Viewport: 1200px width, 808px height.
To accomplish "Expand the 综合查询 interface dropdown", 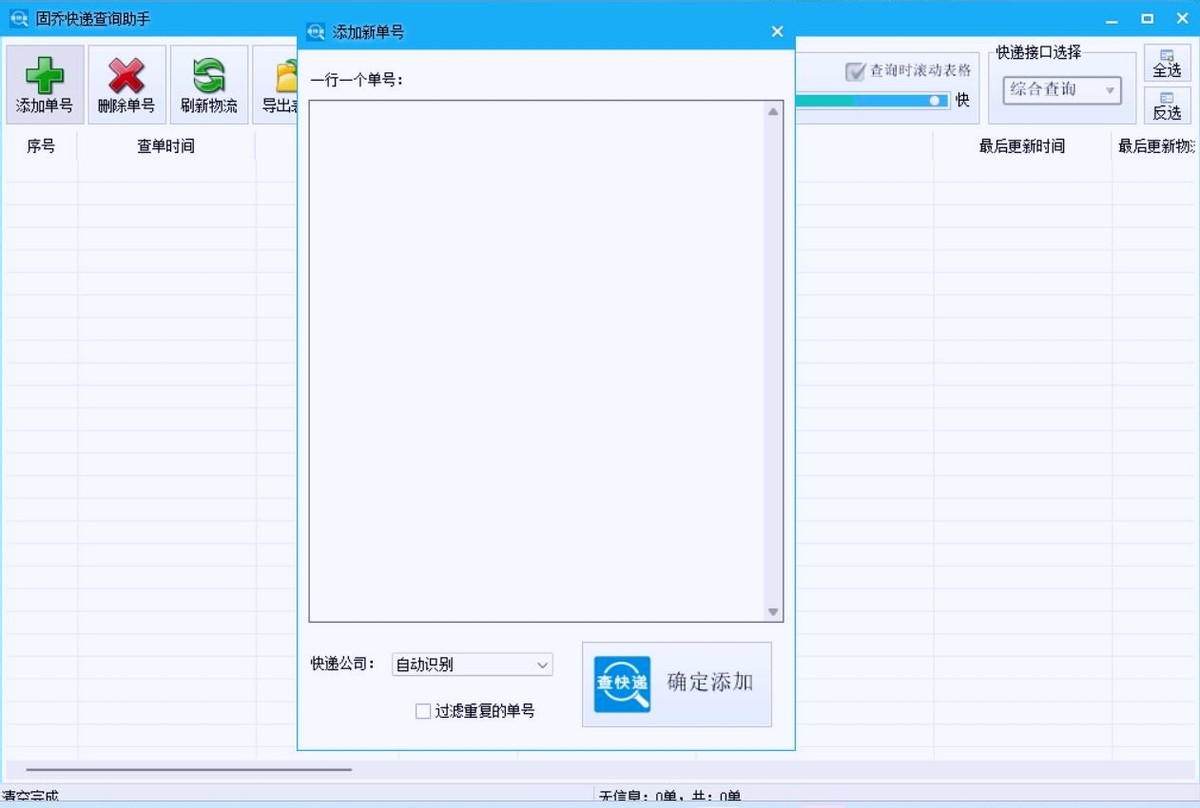I will tap(1062, 90).
